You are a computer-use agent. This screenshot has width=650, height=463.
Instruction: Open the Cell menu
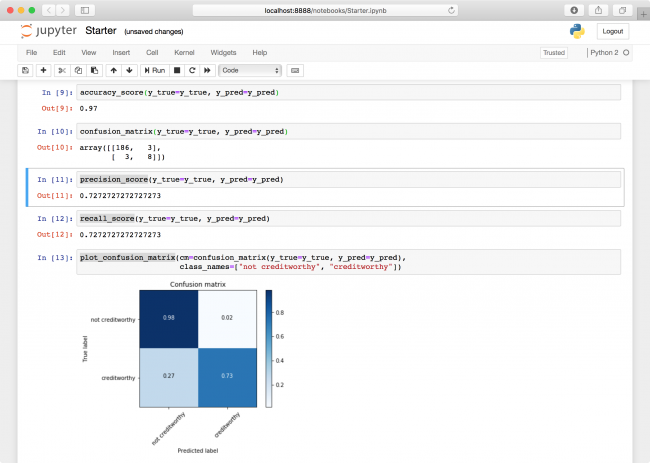152,53
